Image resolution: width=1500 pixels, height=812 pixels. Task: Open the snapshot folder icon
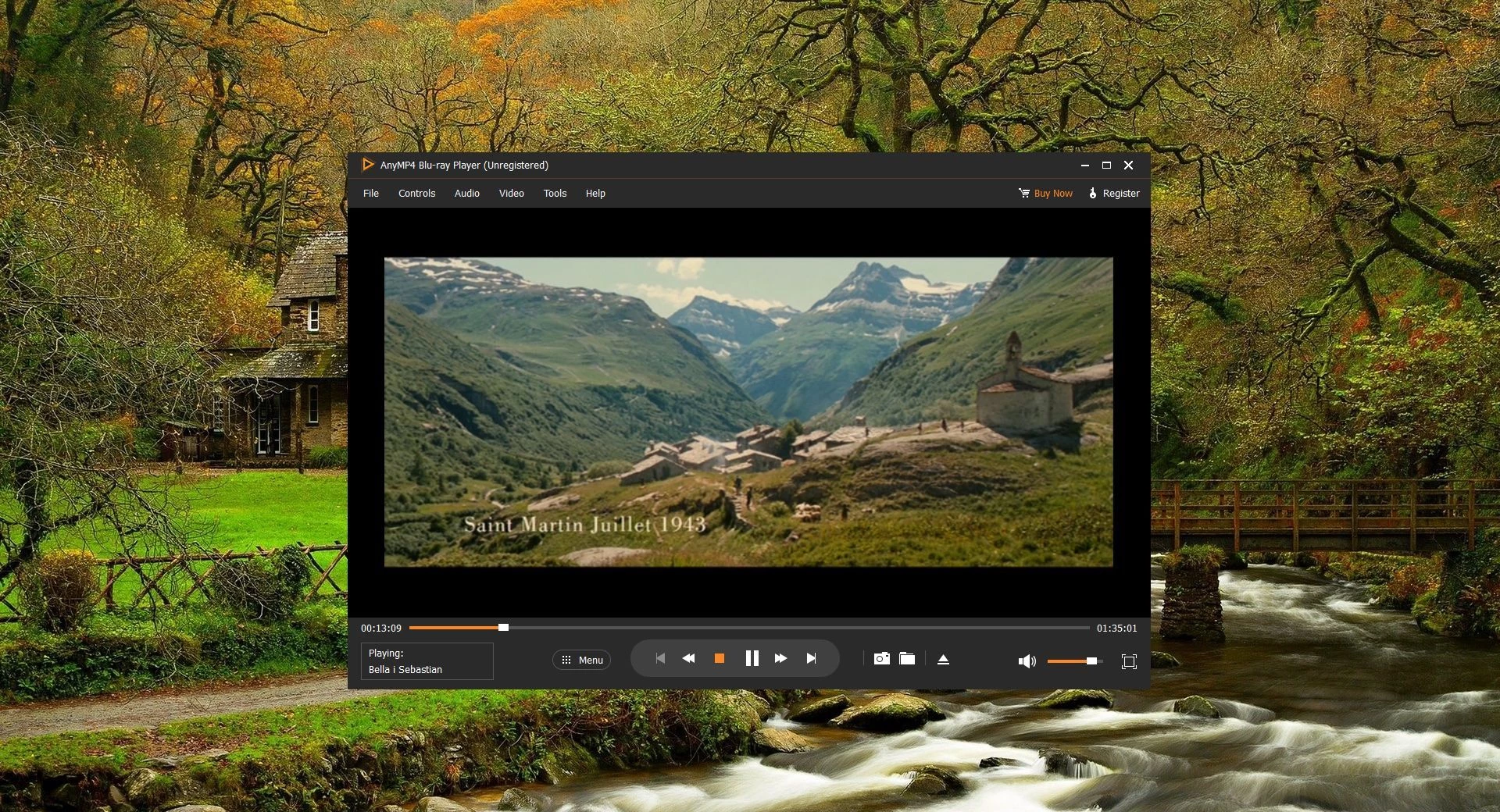tap(906, 659)
